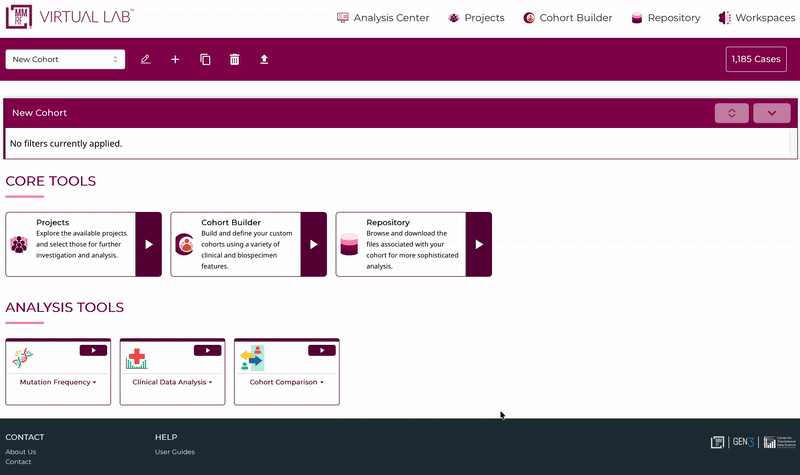Screen dimensions: 800x475
Task: Click the pencil edit cohort name icon
Action: (x=145, y=60)
